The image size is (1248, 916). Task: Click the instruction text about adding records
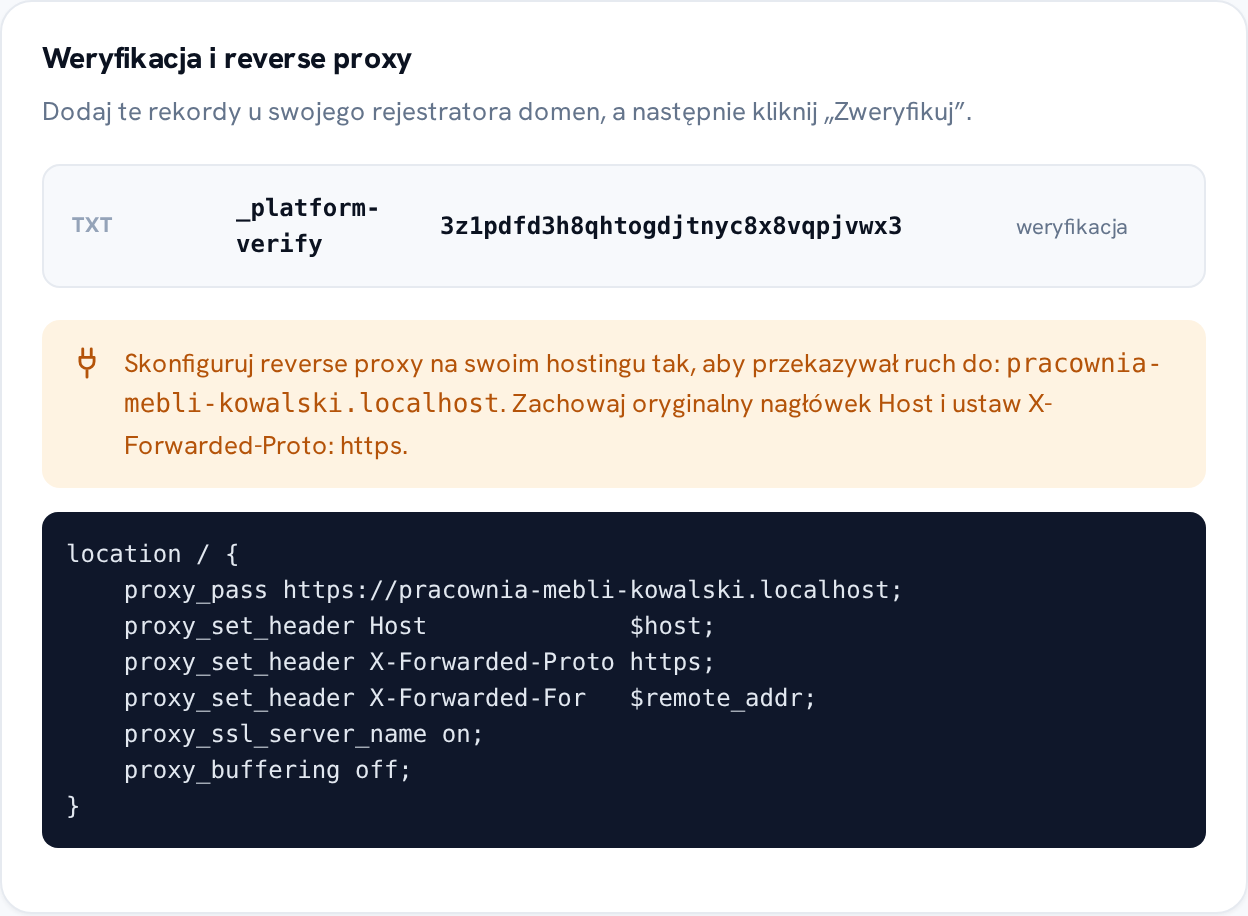pyautogui.click(x=507, y=111)
